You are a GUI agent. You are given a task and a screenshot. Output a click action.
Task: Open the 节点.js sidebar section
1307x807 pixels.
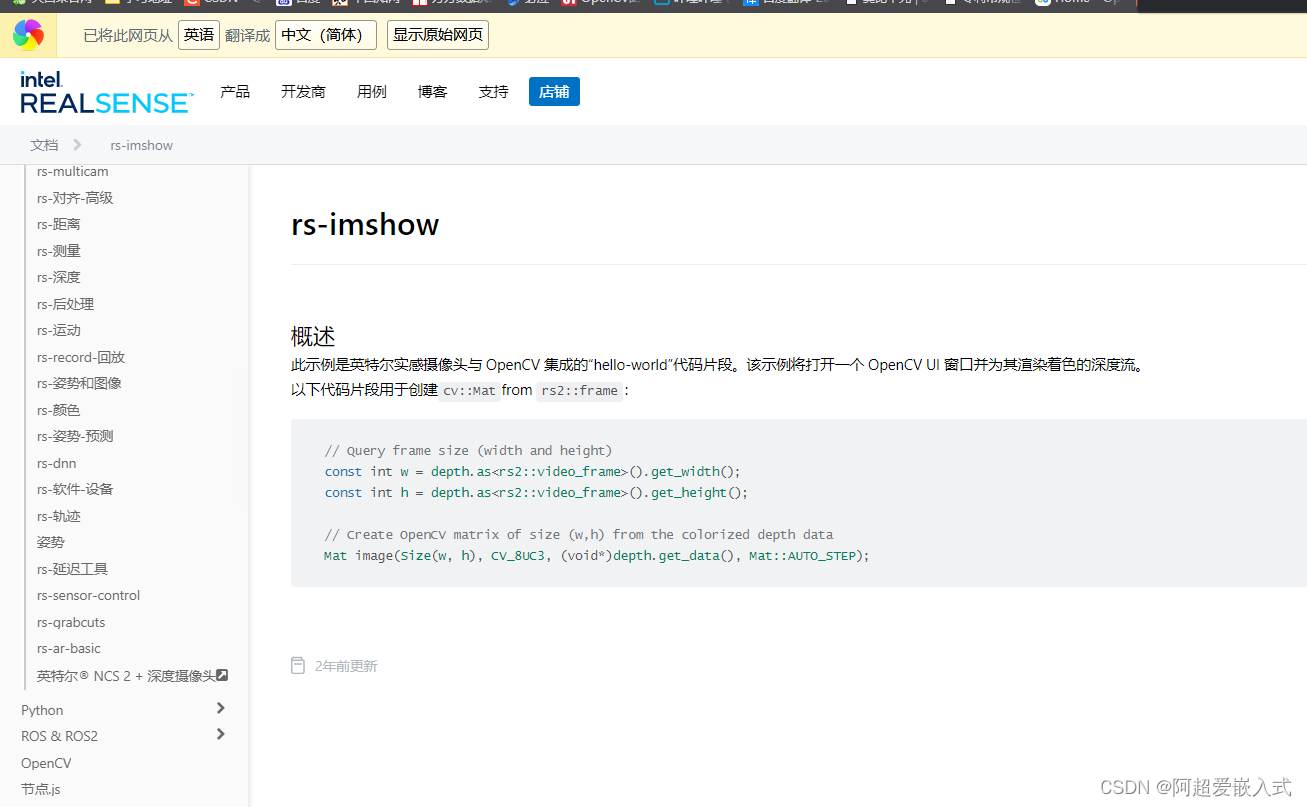pyautogui.click(x=41, y=789)
